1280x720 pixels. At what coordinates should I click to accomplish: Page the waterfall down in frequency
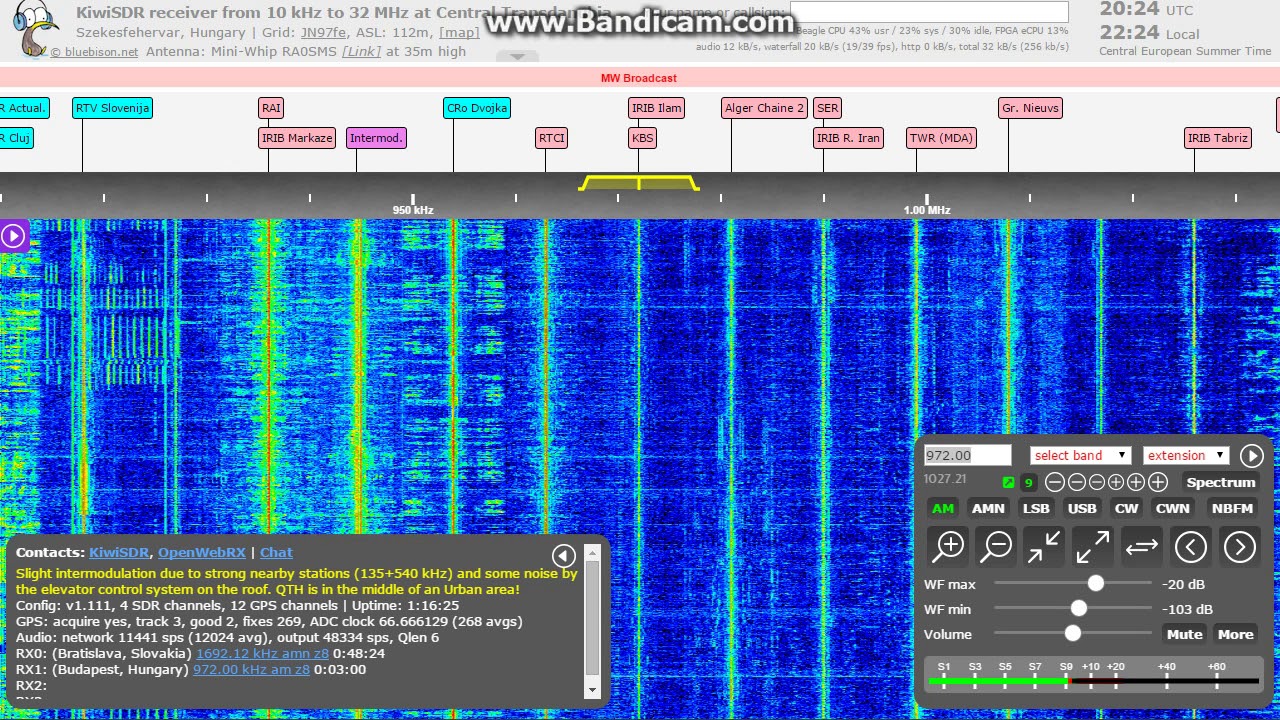[1190, 547]
